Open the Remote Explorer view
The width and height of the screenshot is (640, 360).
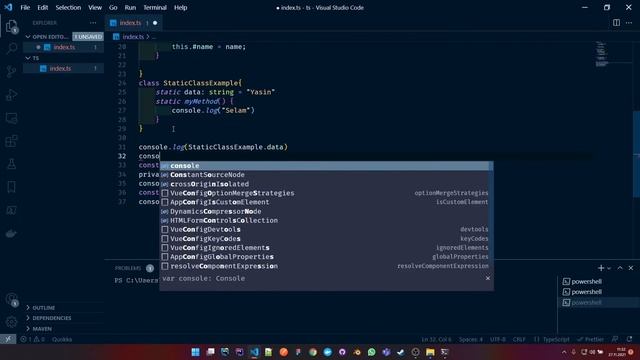click(x=11, y=118)
